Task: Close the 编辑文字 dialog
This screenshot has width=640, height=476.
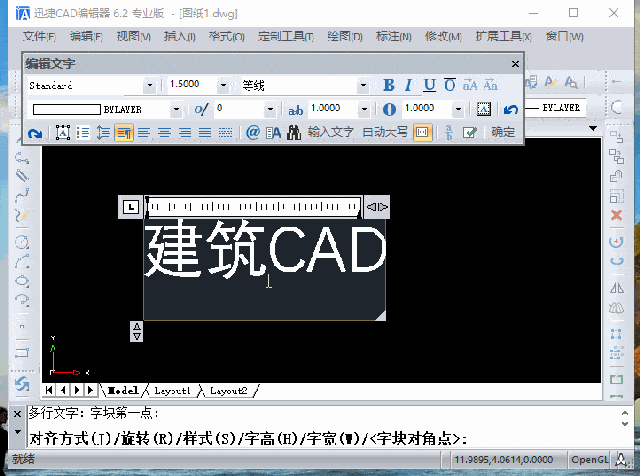Action: click(515, 64)
